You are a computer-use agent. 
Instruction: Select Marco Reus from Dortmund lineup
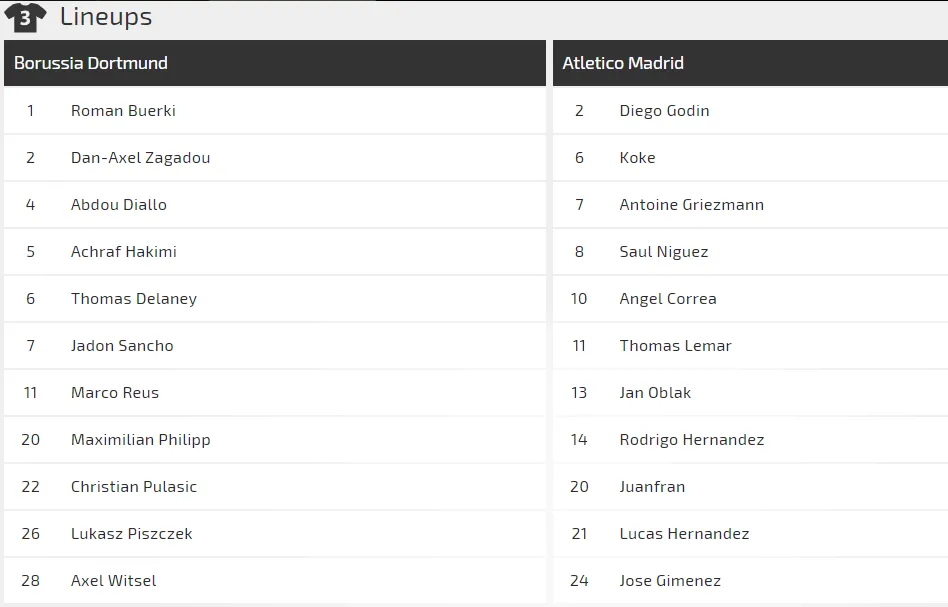(115, 393)
